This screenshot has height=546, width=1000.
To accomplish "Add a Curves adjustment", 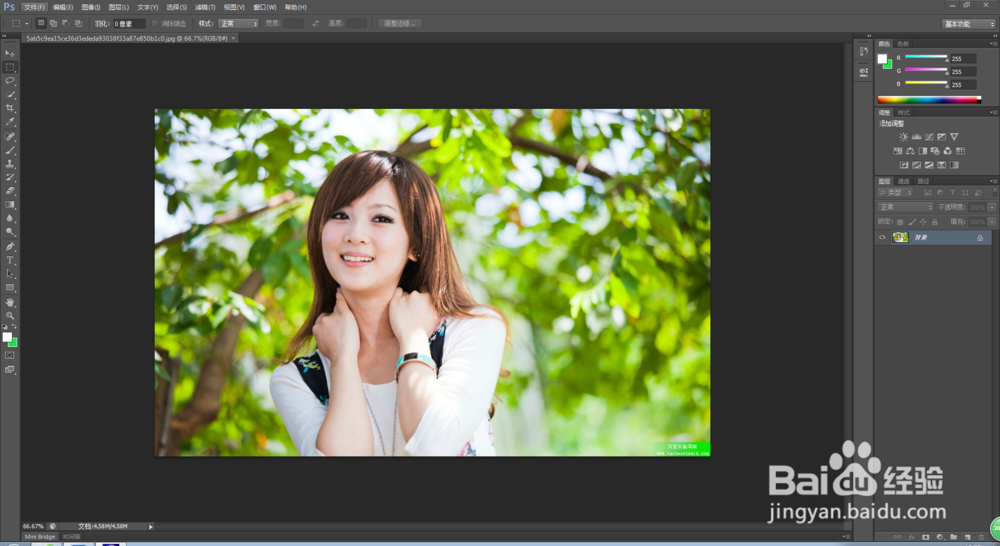I will coord(929,136).
